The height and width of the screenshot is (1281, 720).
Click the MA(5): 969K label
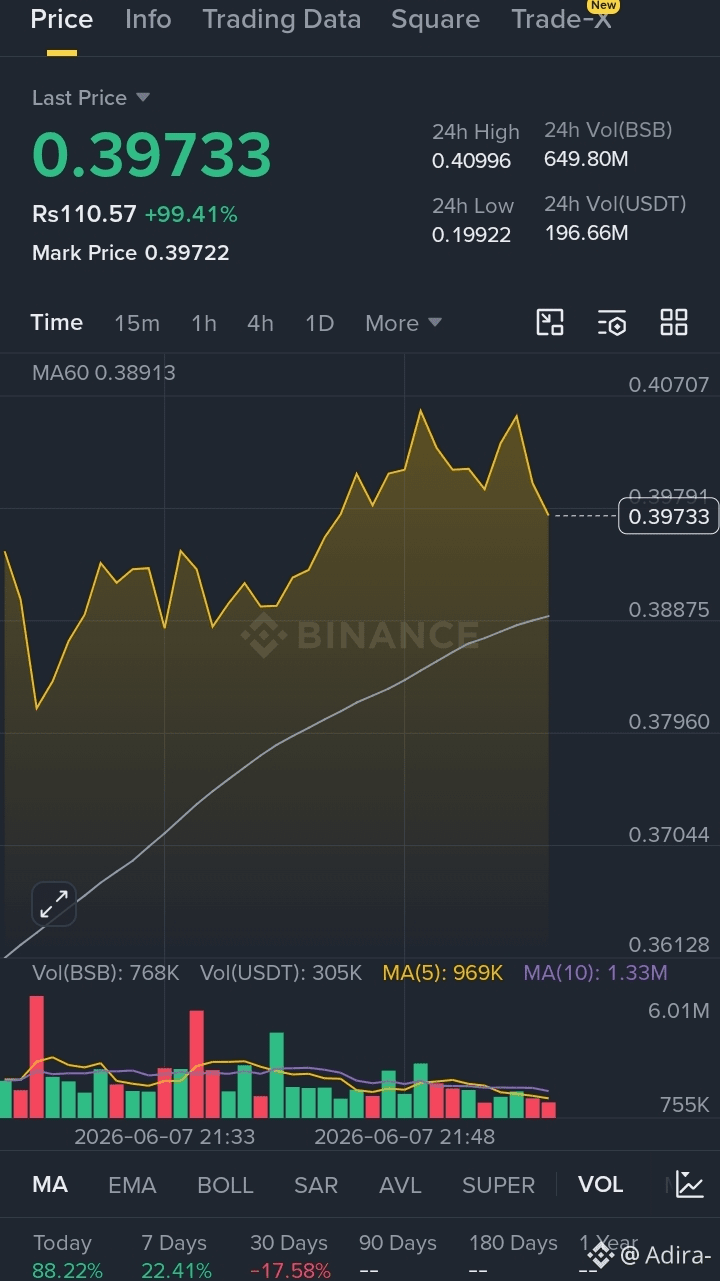coord(443,973)
